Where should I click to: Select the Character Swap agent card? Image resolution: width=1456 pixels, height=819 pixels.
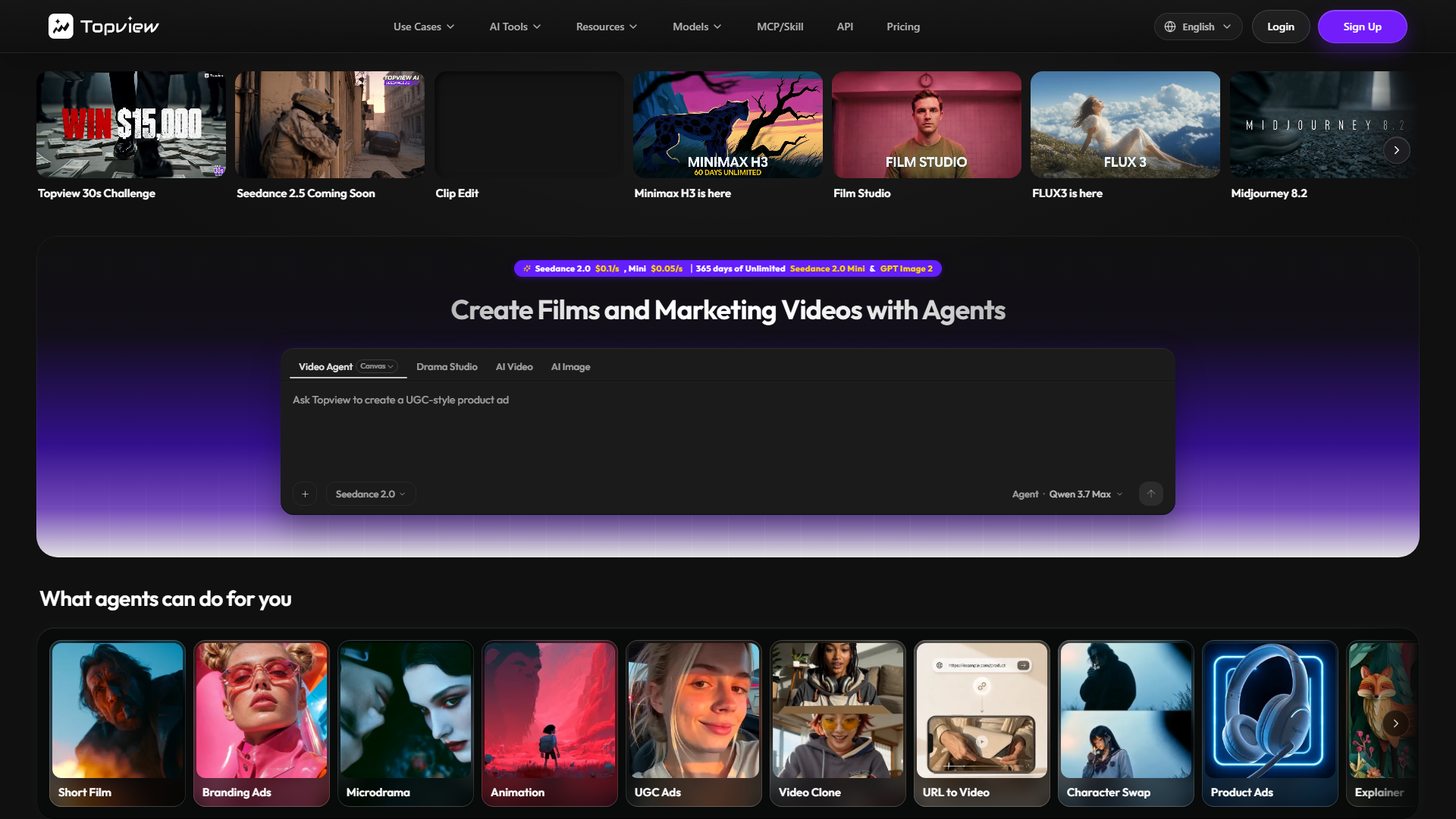coord(1126,723)
